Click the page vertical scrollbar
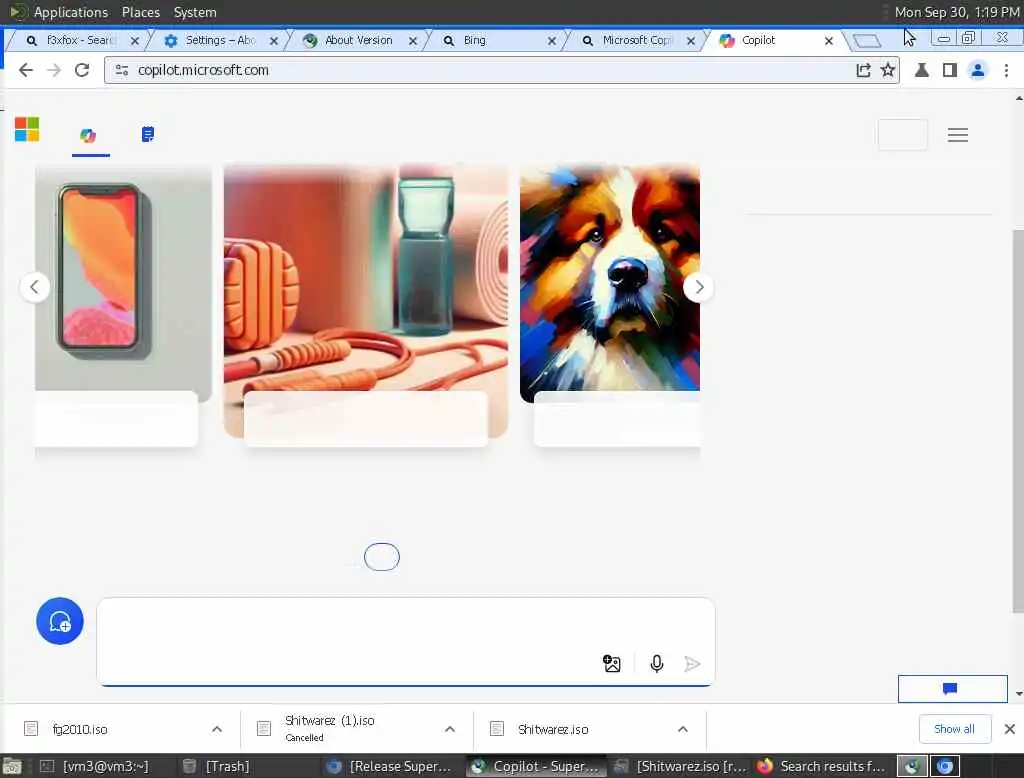Viewport: 1024px width, 778px height. pos(1018,421)
